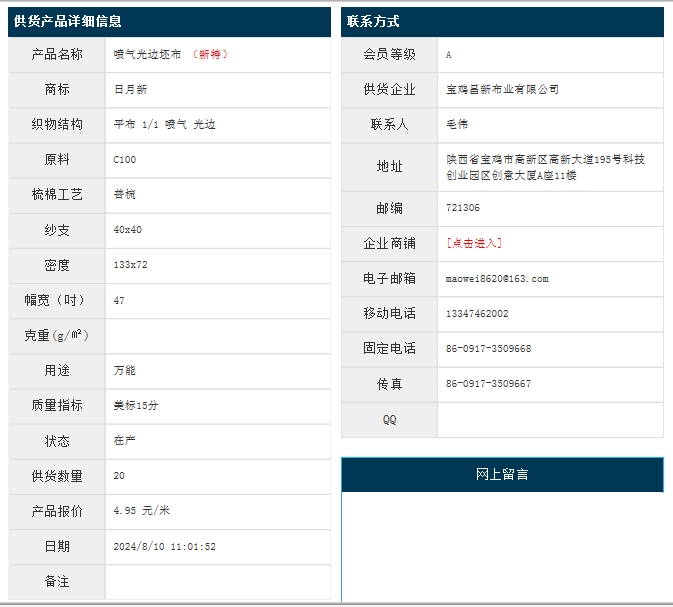This screenshot has width=673, height=607.
Task: Click the contact person name 毛伟
Action: point(457,125)
